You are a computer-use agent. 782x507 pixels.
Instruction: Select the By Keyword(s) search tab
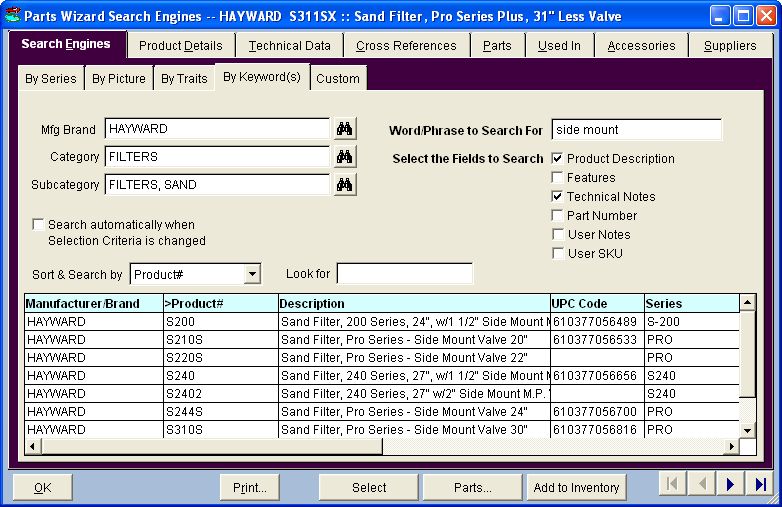pos(262,77)
